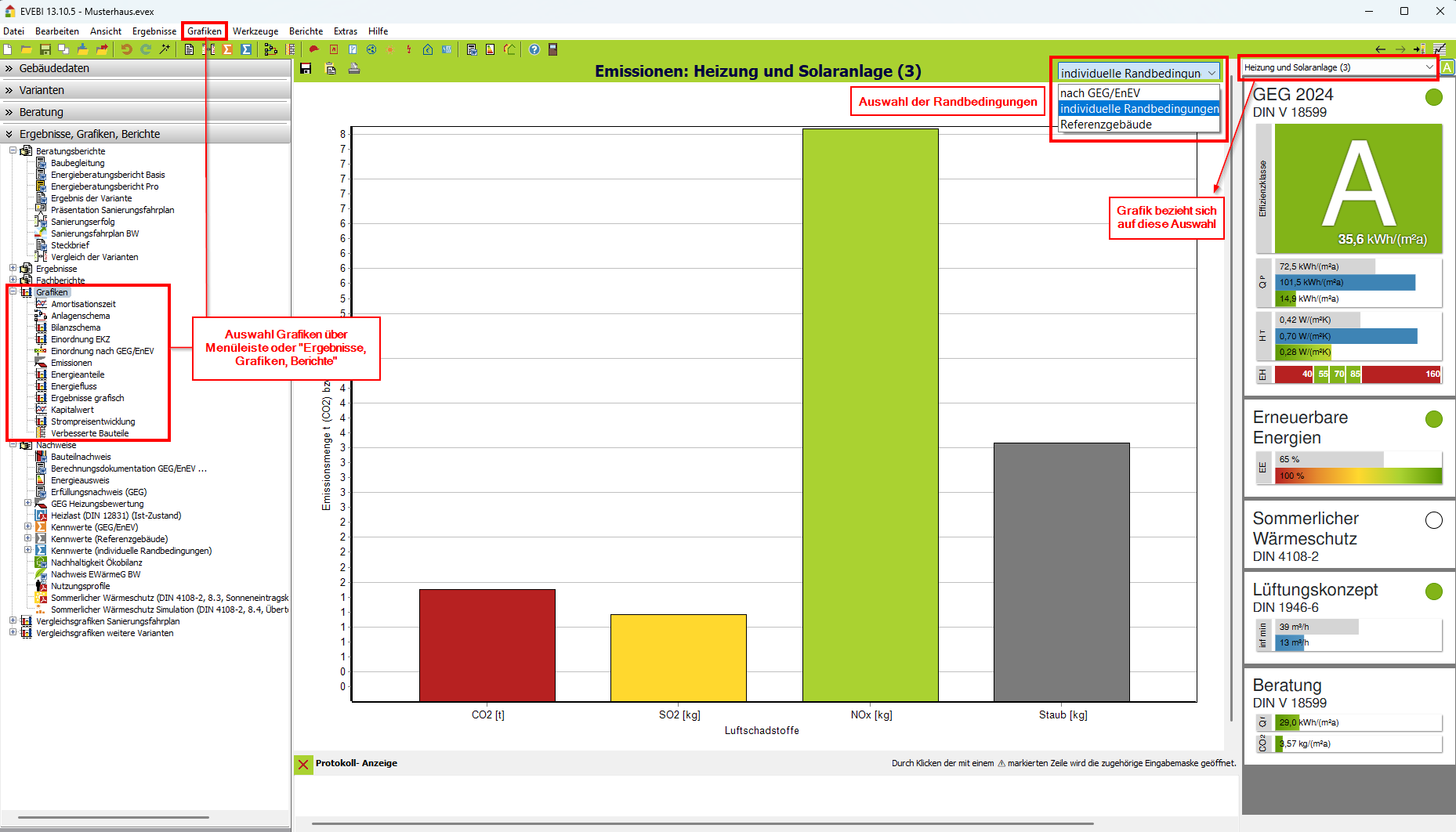Open the Werkzeuge menu
This screenshot has width=1456, height=832.
point(255,31)
